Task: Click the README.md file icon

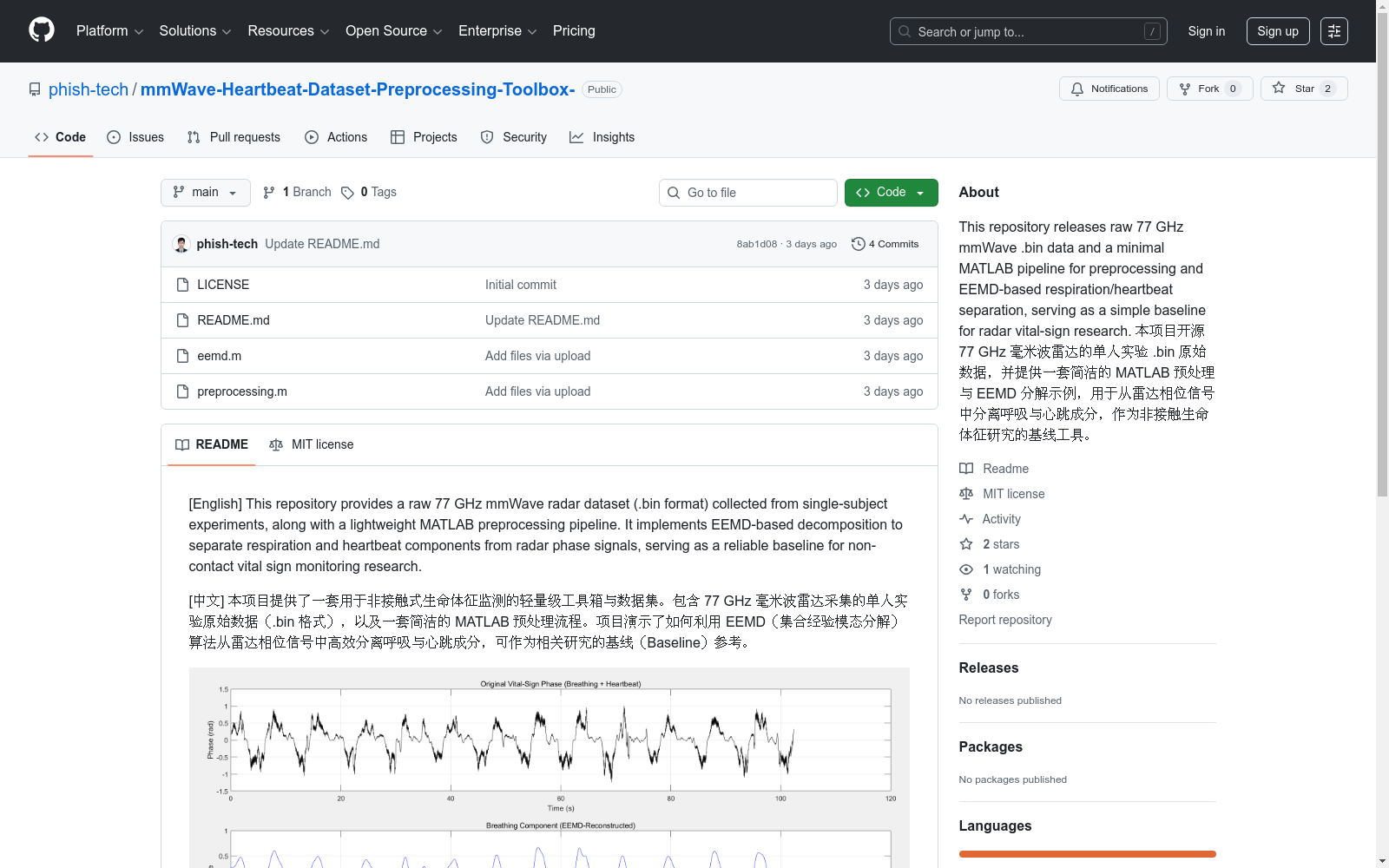Action: 182,320
